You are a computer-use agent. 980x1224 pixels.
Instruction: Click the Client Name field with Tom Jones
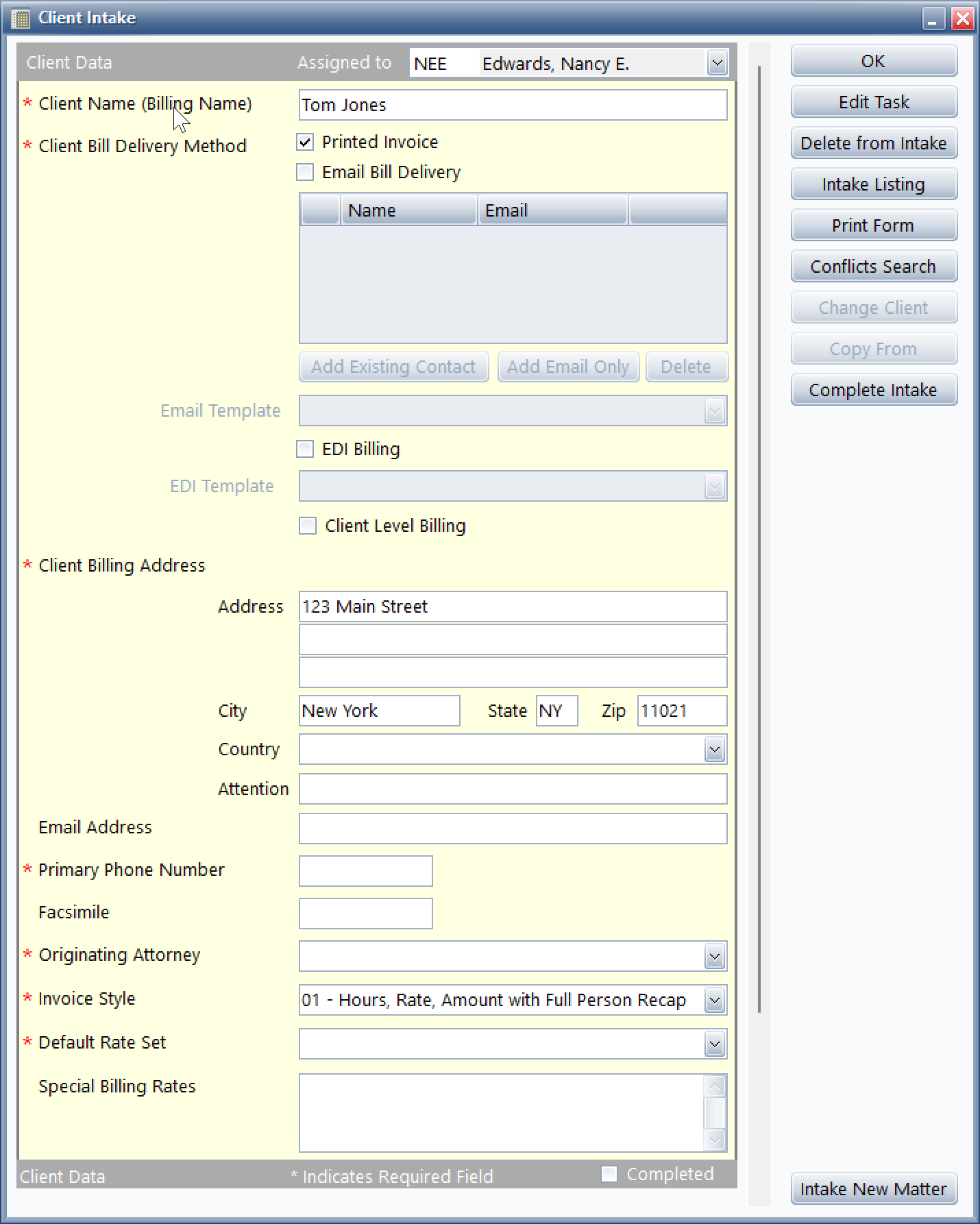coord(513,105)
